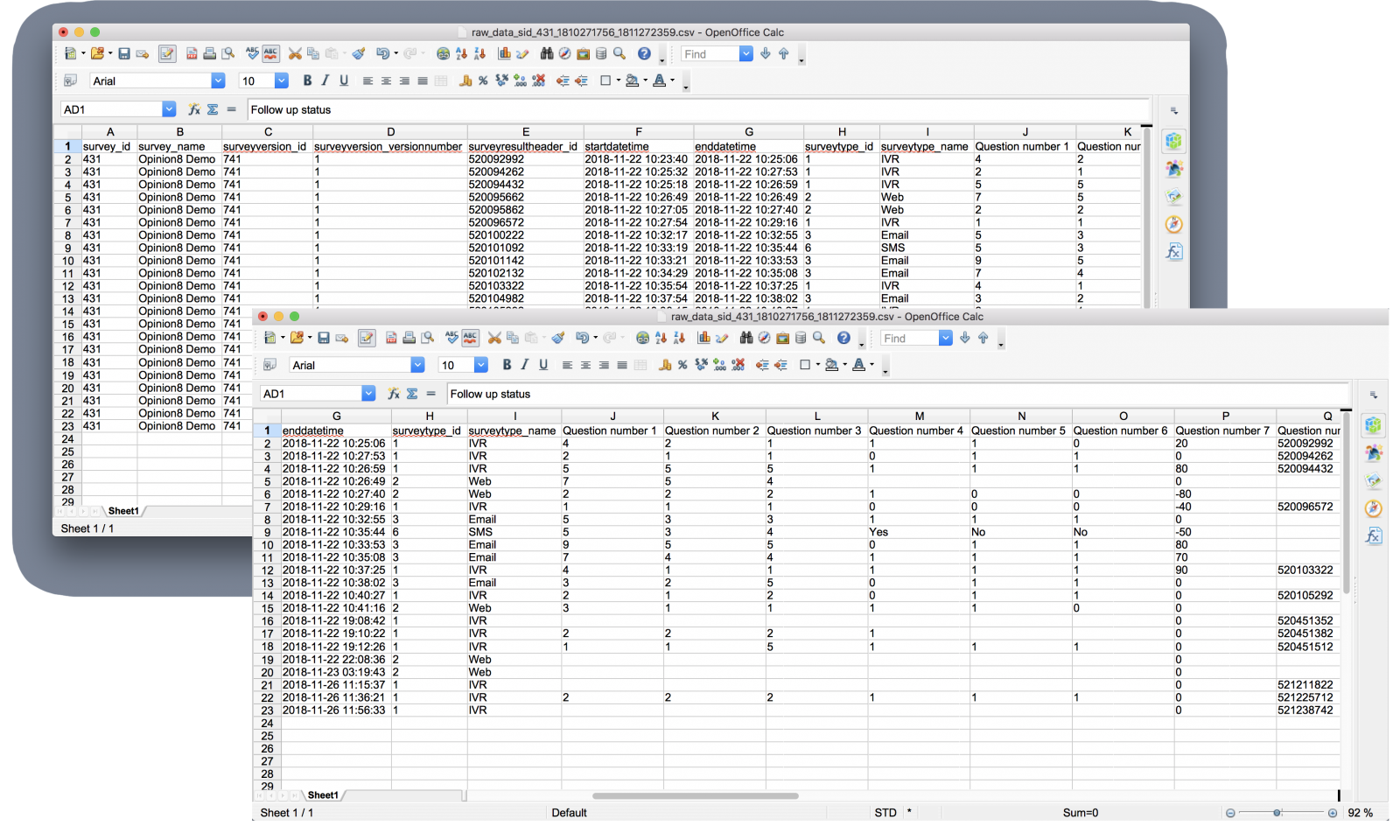Undo last action in front window
Viewport: 1400px width, 840px height.
(x=581, y=339)
